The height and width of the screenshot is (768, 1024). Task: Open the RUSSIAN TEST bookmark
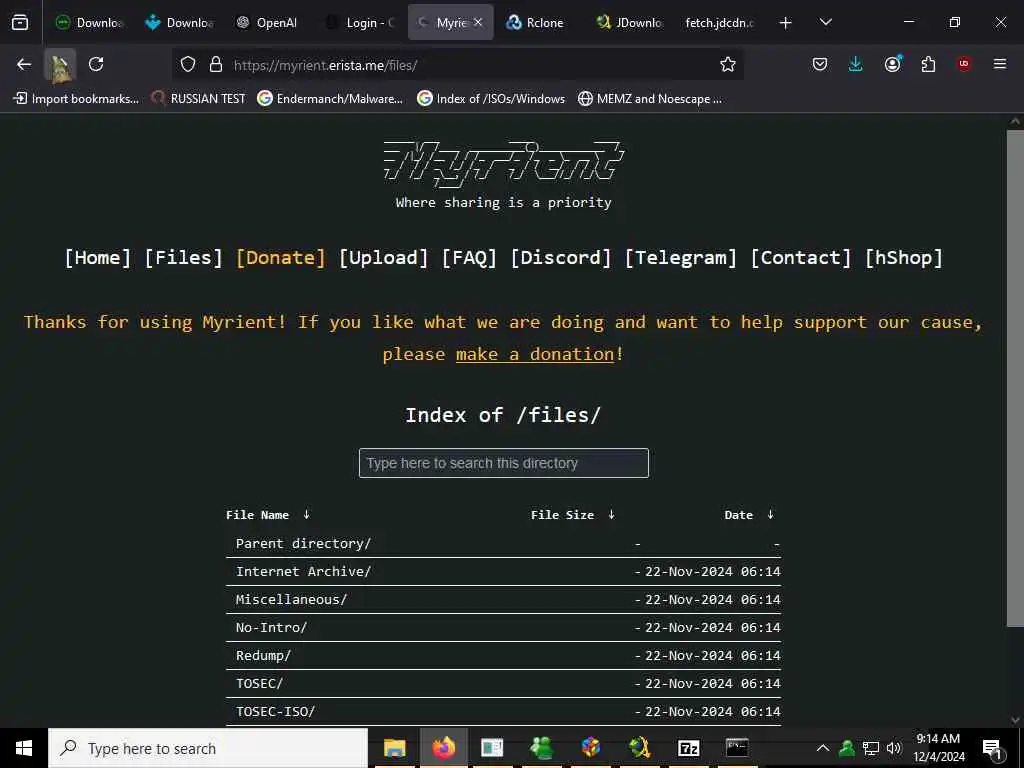pos(199,99)
